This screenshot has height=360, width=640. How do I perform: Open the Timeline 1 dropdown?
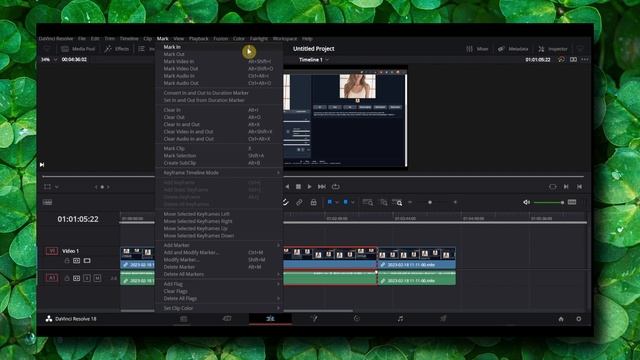coord(314,60)
